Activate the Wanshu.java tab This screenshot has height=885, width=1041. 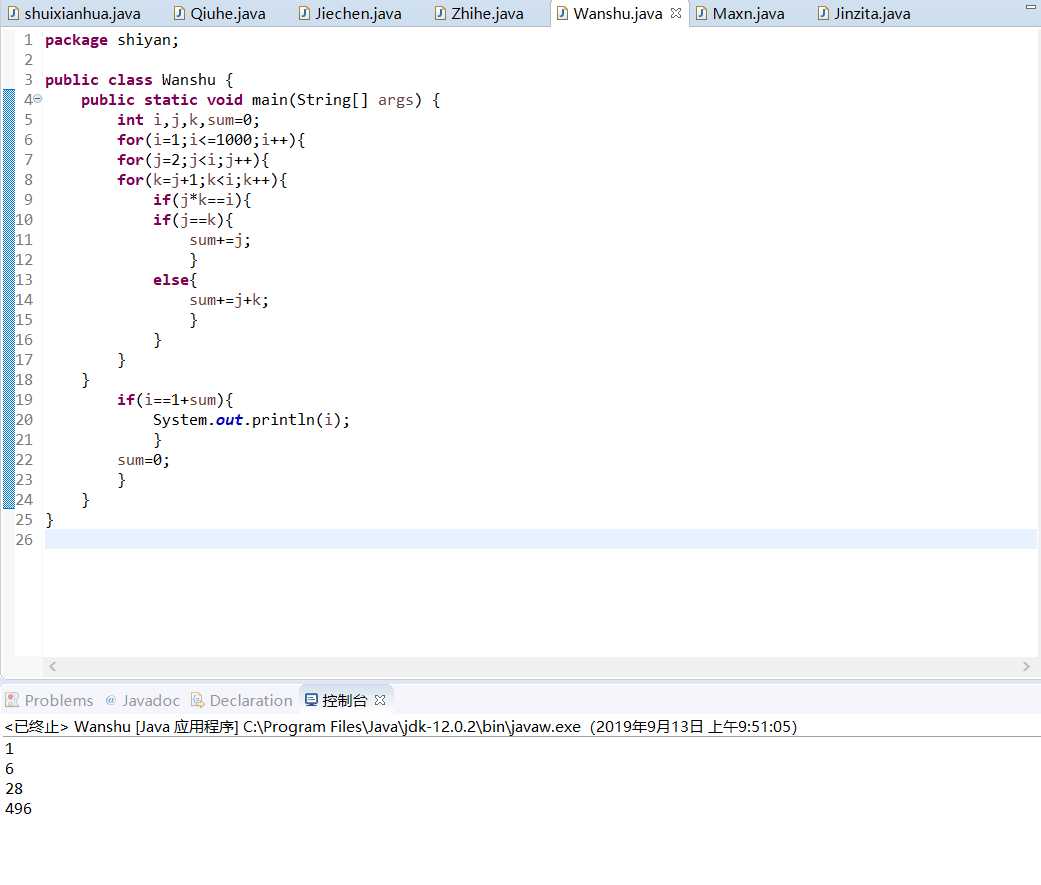point(617,13)
